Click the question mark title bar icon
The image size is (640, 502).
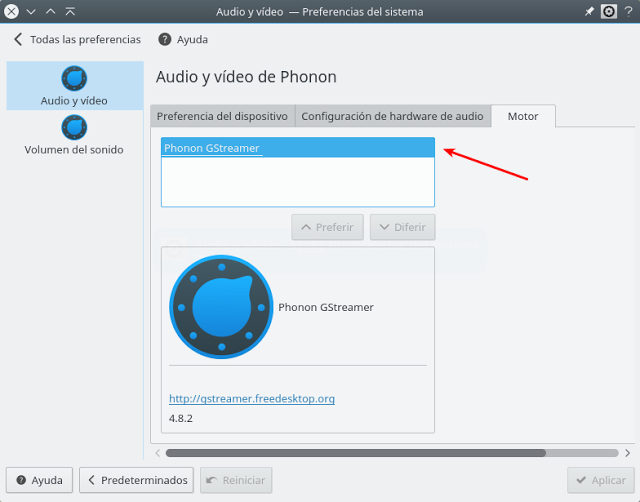pyautogui.click(x=629, y=11)
